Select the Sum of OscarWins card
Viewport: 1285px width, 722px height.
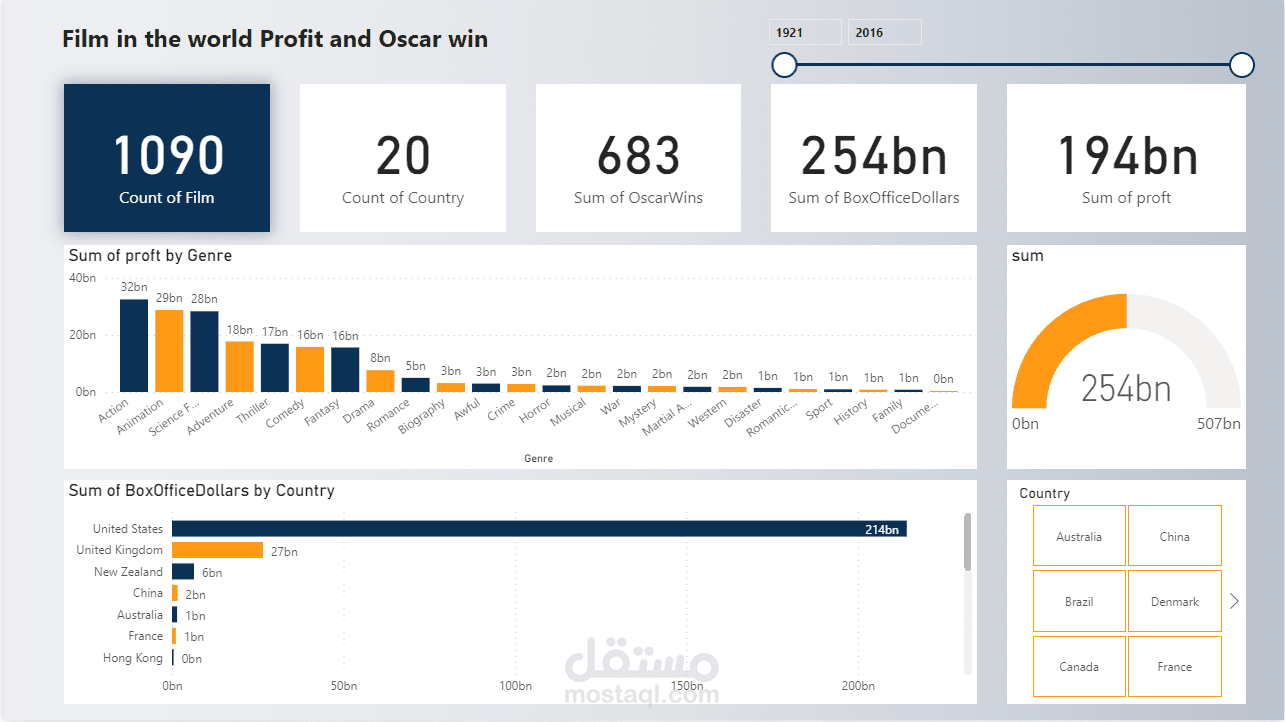point(638,158)
